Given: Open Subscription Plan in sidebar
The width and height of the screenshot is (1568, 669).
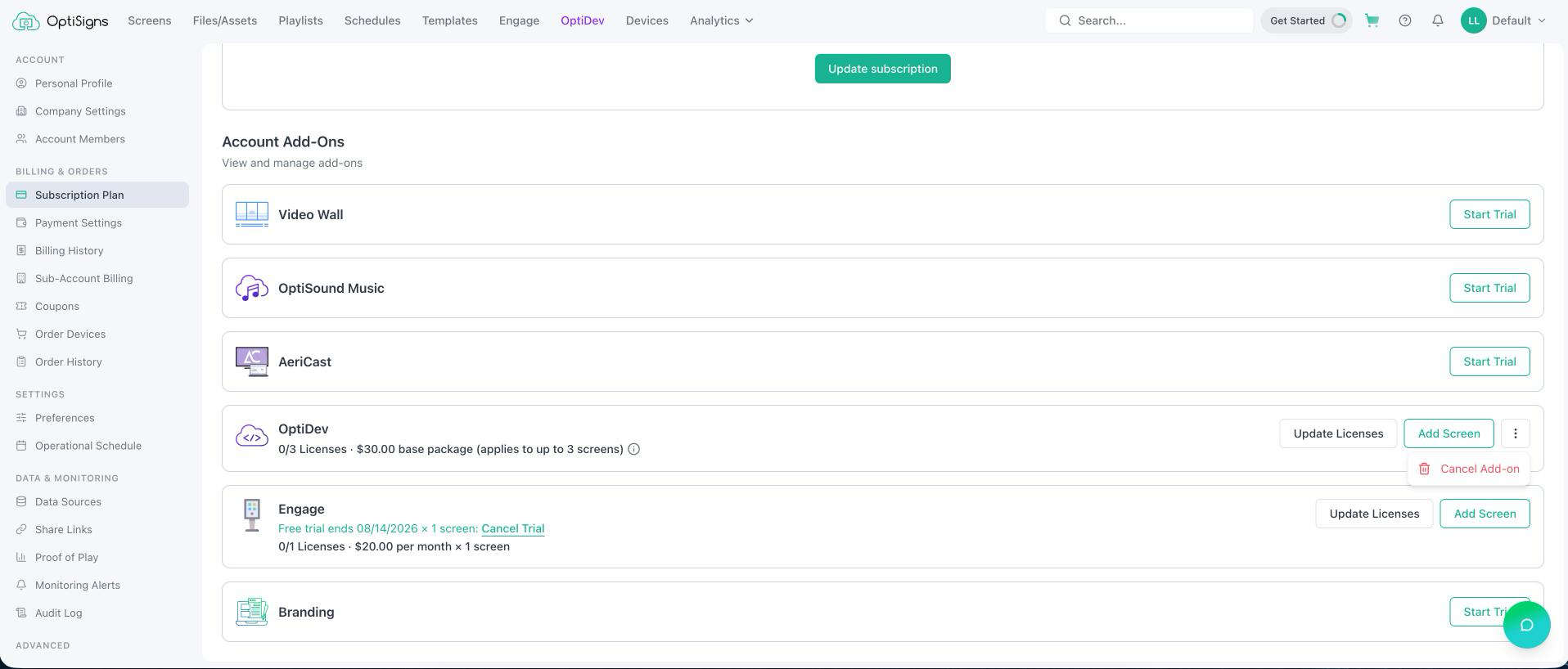Looking at the screenshot, I should click(x=97, y=195).
